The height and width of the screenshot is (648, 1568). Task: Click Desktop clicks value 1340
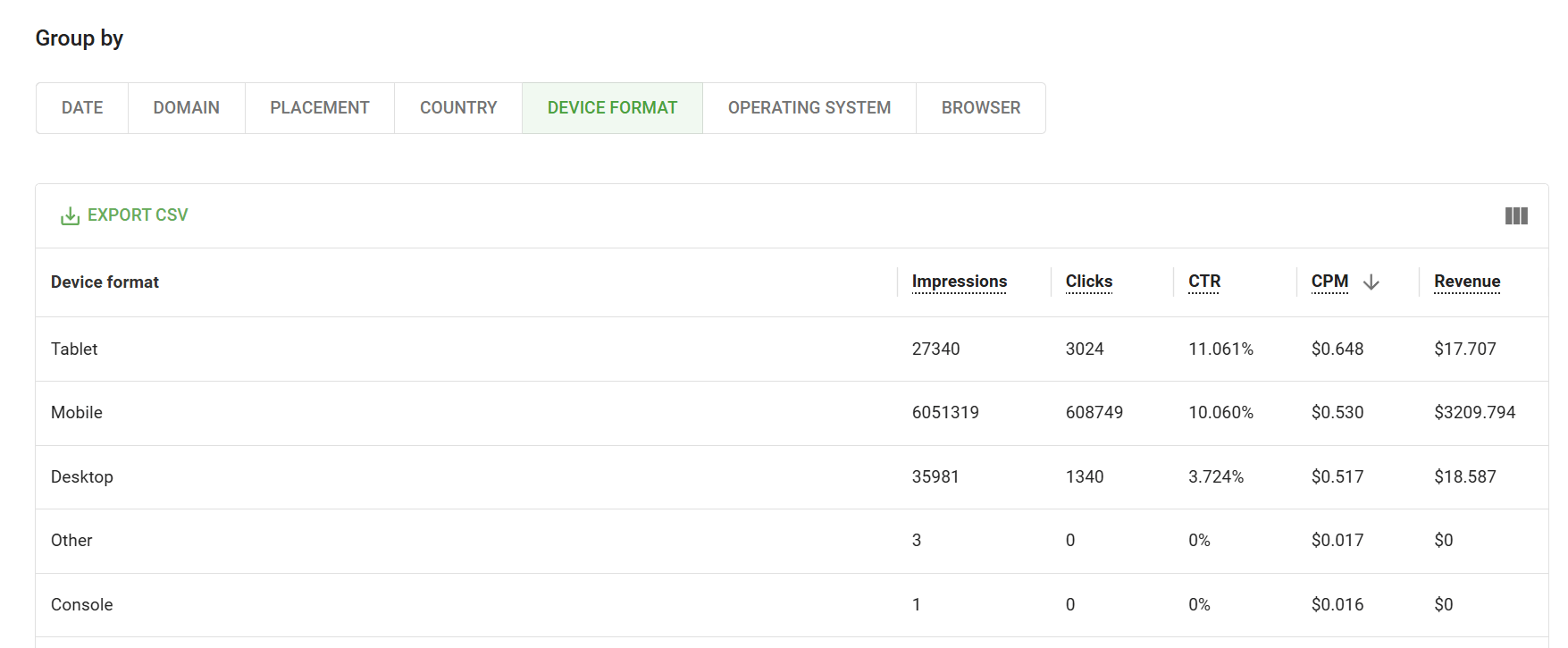click(x=1085, y=477)
